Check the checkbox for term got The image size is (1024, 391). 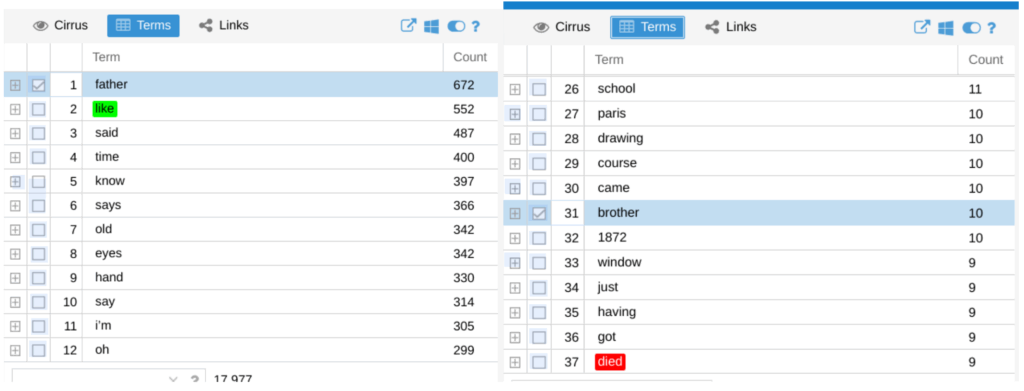[539, 337]
